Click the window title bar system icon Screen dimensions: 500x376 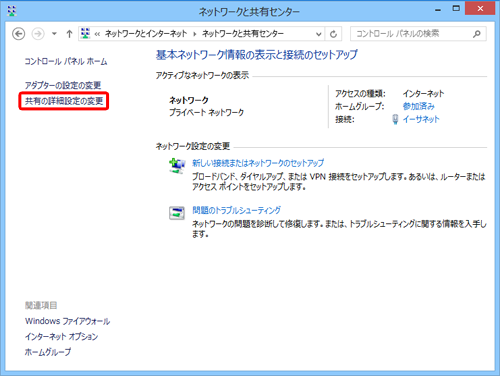12,11
